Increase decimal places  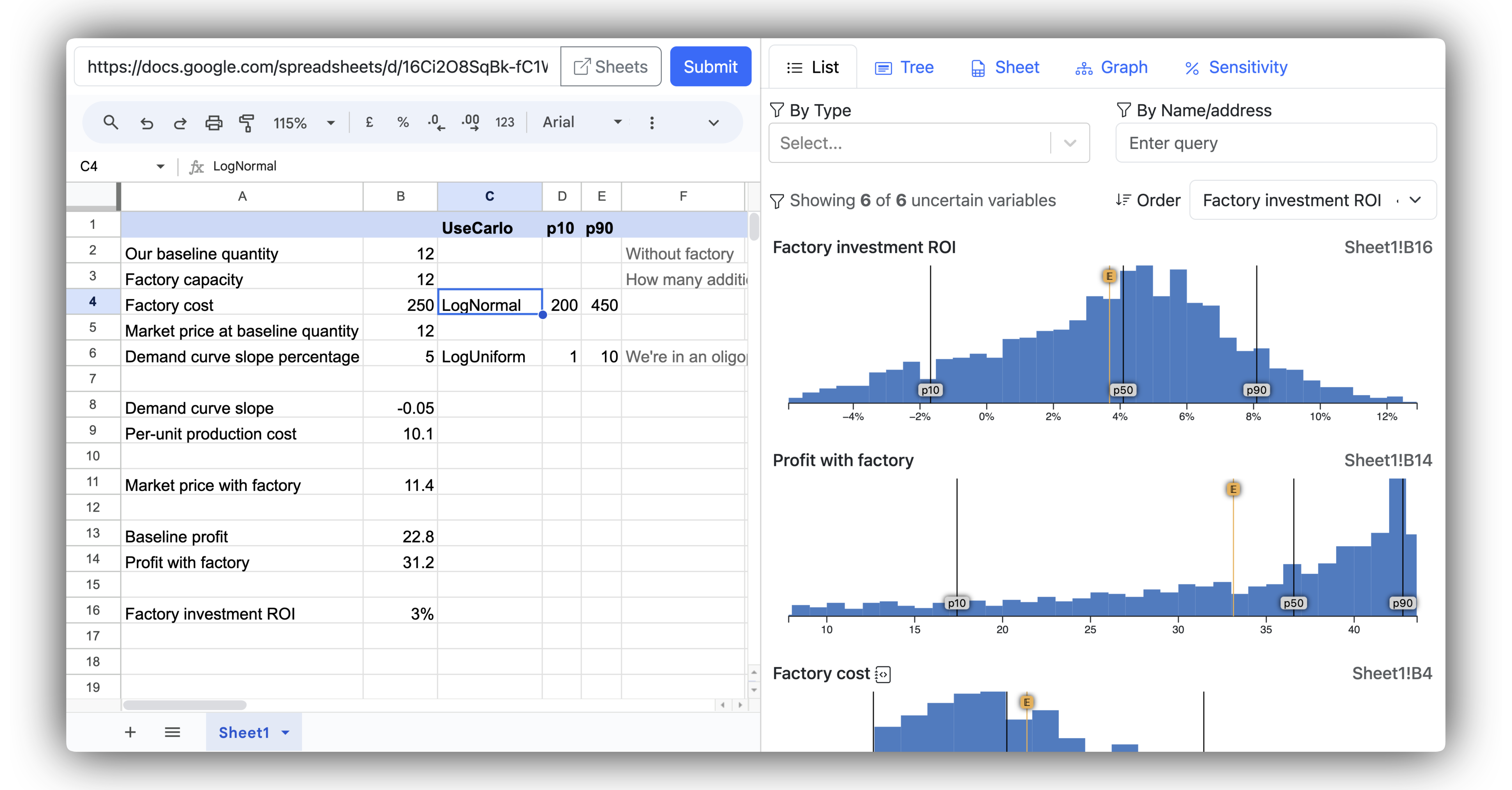pyautogui.click(x=470, y=122)
